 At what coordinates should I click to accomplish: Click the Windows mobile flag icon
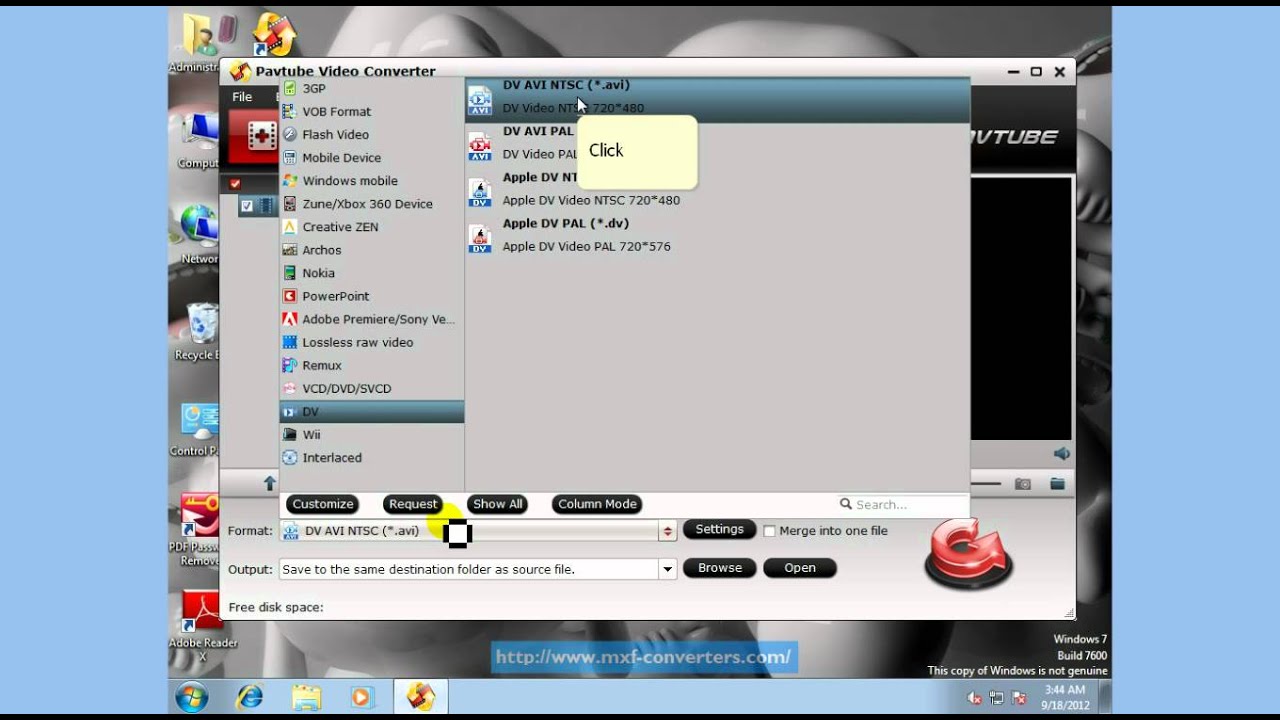coord(290,180)
